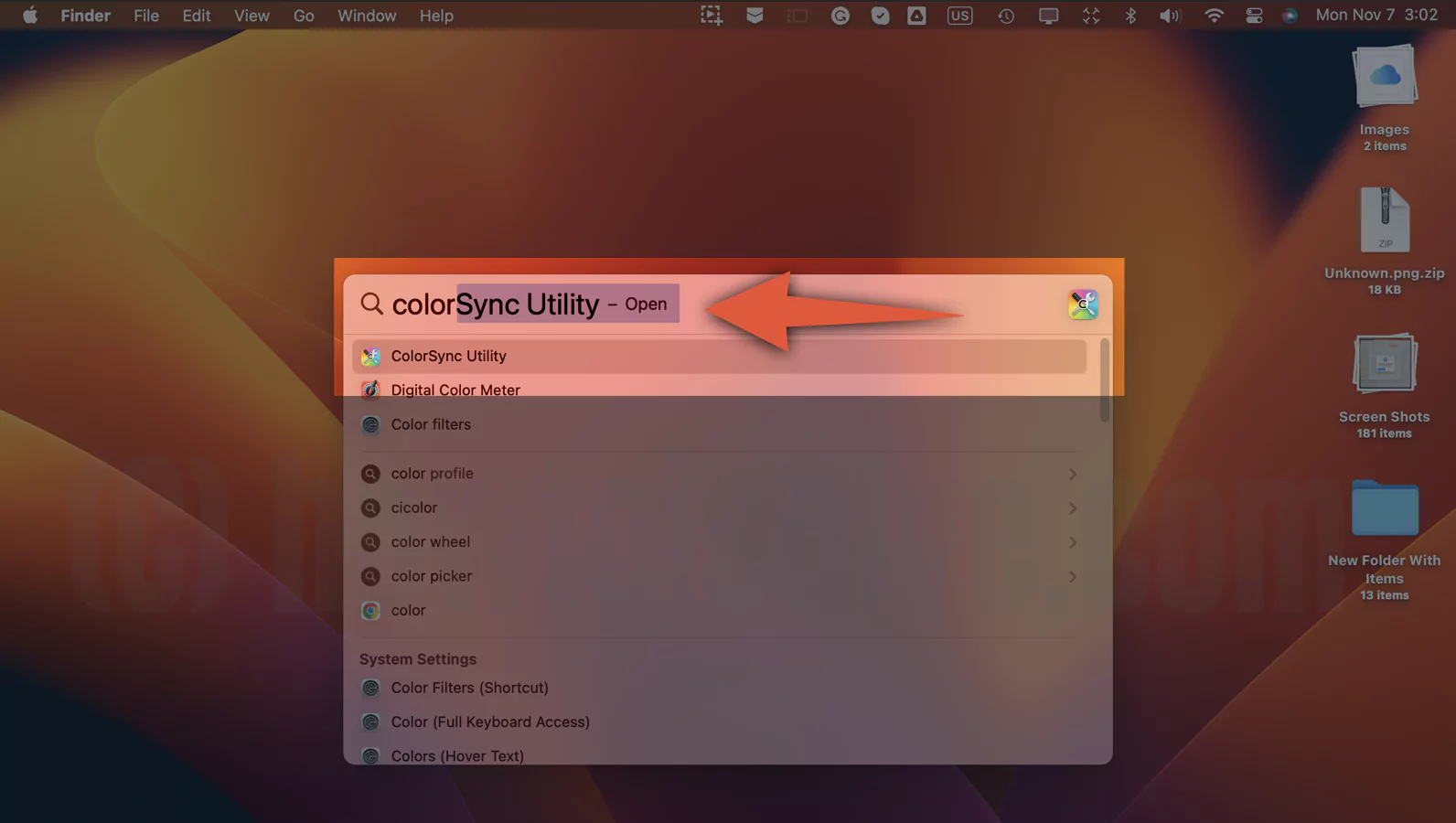The height and width of the screenshot is (823, 1456).
Task: Click the stacked tray menu bar icon
Action: click(x=755, y=16)
